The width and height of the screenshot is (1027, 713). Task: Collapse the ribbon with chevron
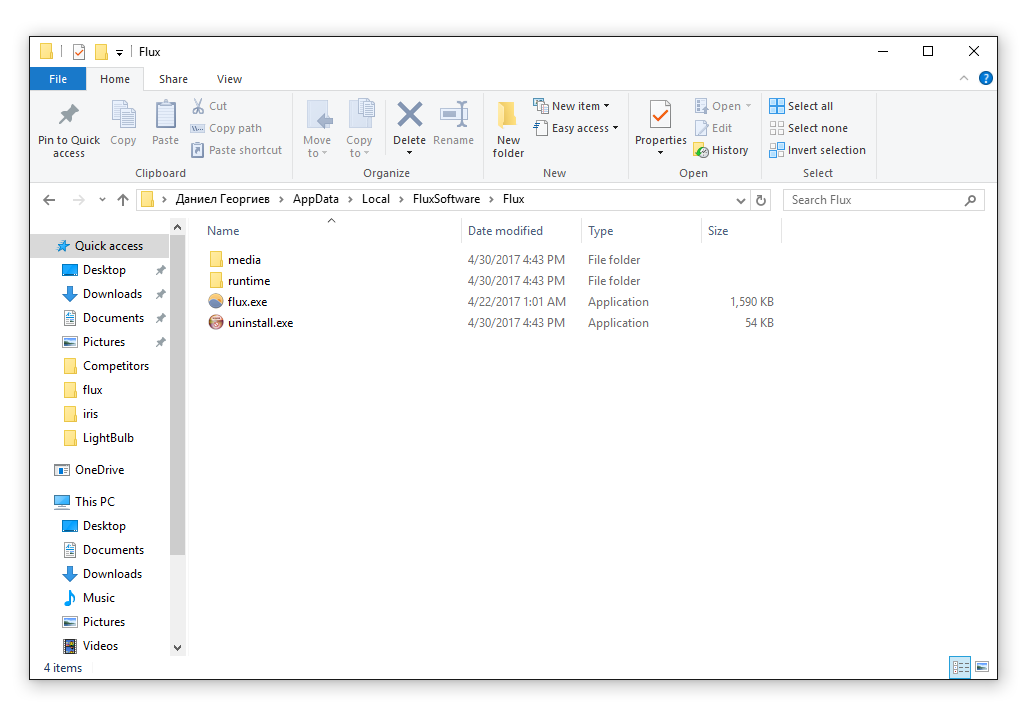tap(963, 78)
